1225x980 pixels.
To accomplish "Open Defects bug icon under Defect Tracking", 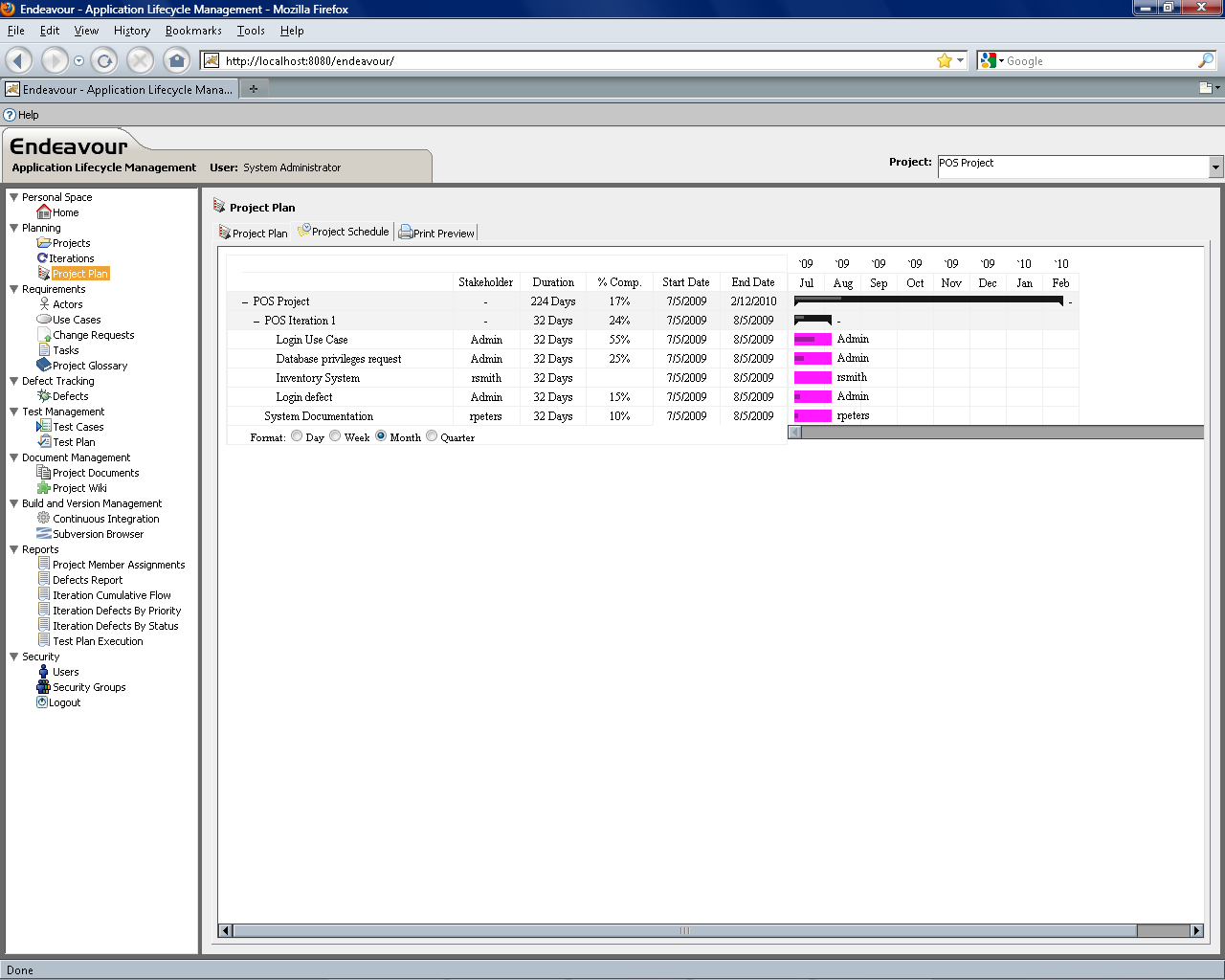I will click(x=44, y=395).
